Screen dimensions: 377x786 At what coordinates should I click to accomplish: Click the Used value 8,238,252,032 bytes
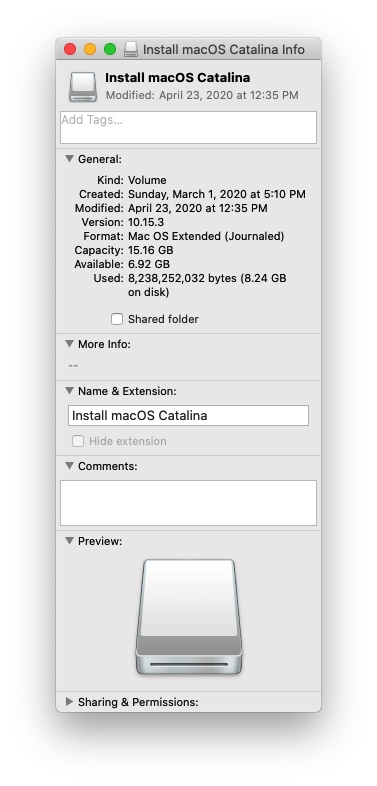point(182,278)
